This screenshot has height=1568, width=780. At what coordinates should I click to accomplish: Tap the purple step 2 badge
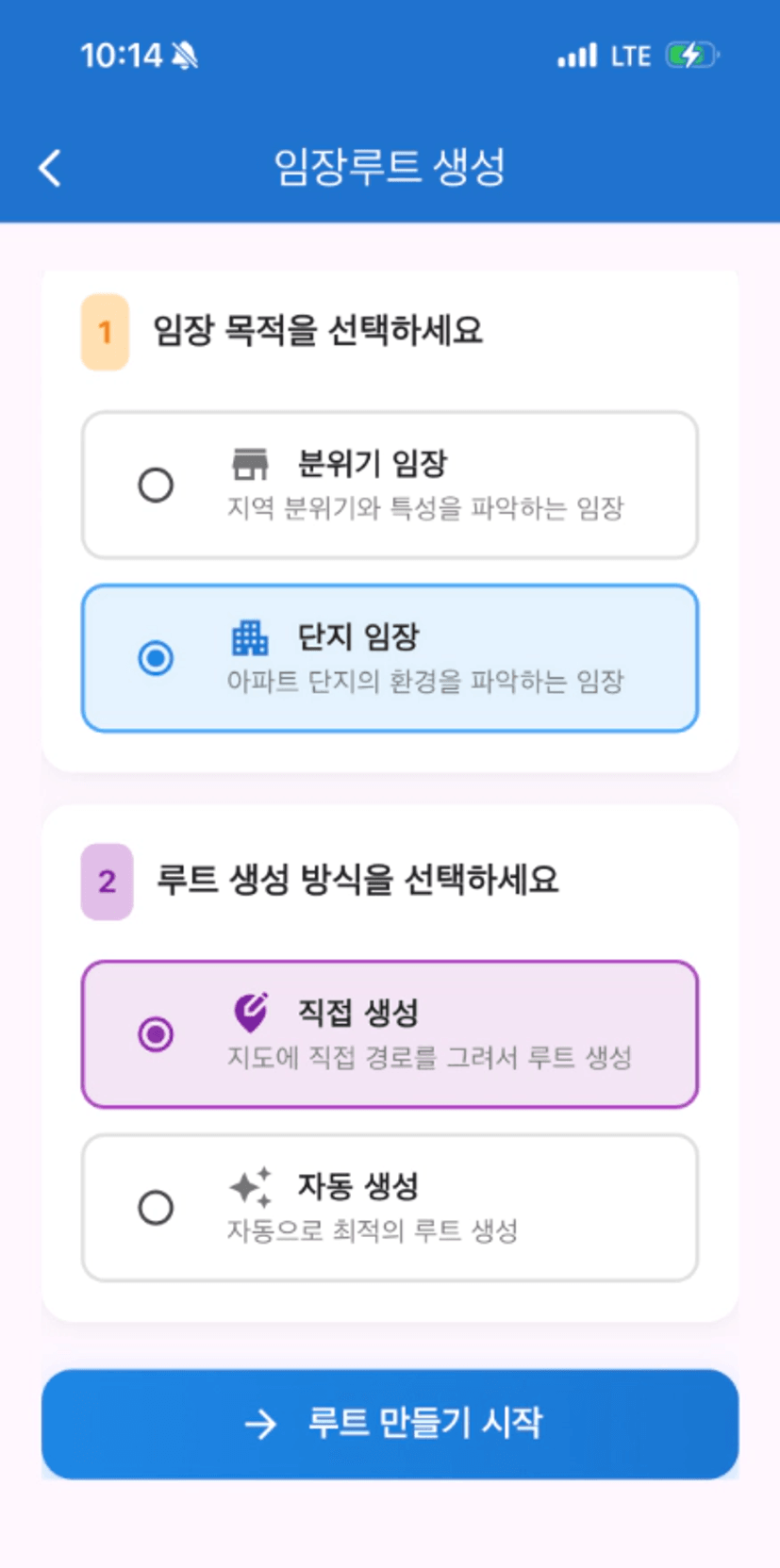(x=107, y=882)
